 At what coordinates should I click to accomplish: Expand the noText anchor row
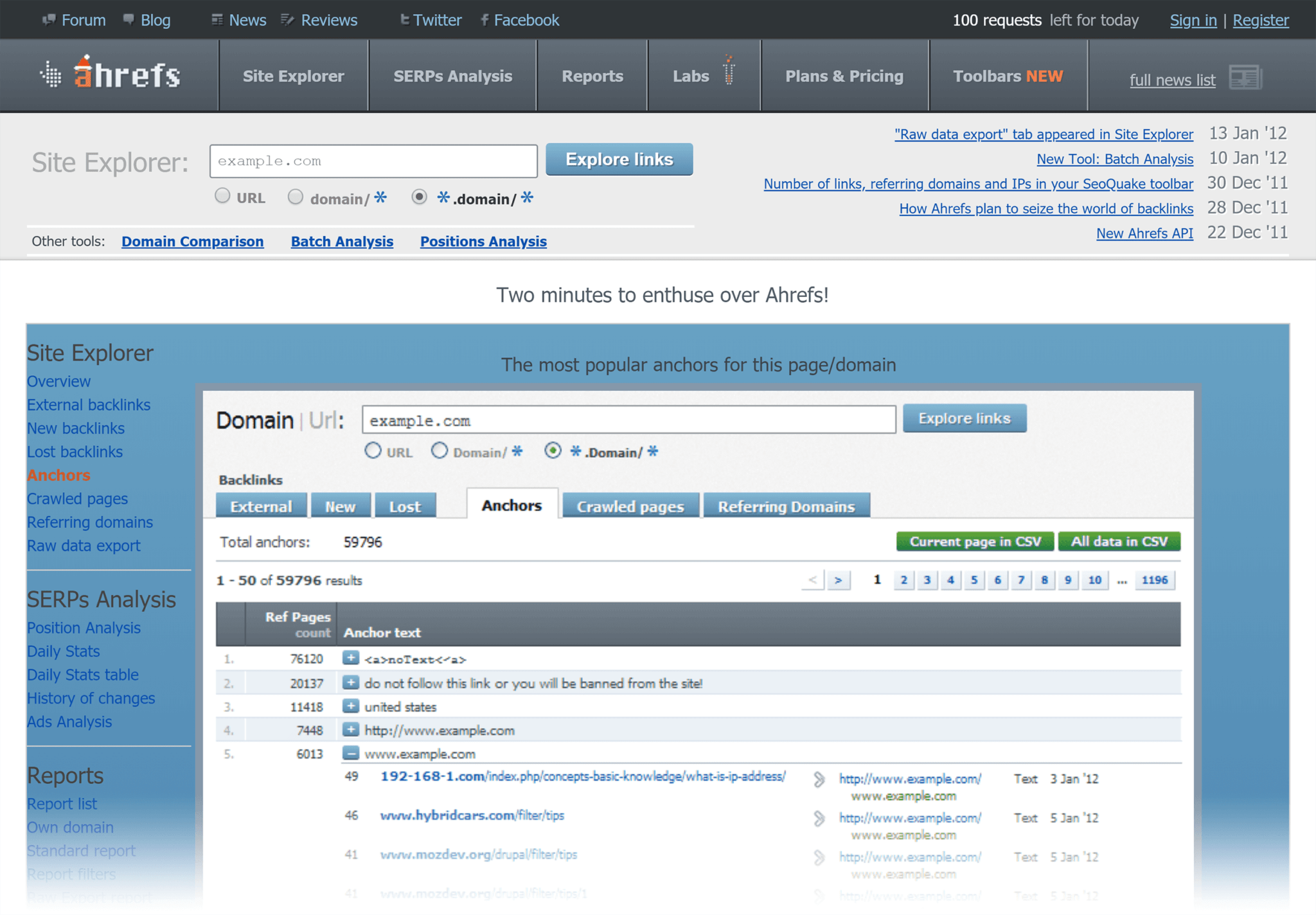tap(351, 659)
